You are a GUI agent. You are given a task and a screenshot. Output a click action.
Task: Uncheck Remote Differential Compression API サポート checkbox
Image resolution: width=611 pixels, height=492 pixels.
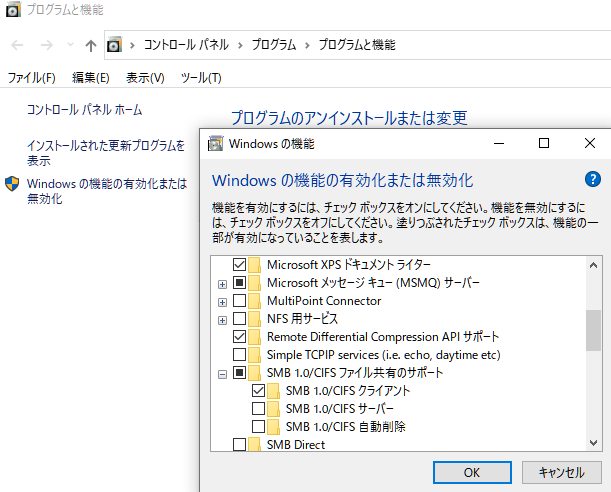(239, 336)
